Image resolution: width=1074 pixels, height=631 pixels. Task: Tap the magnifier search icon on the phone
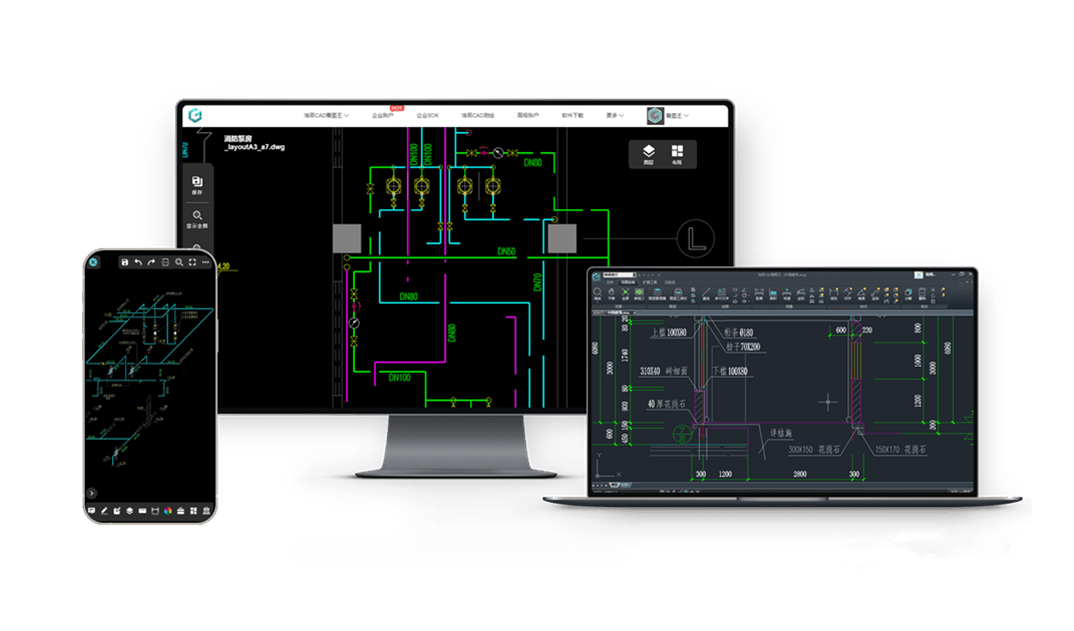(179, 262)
